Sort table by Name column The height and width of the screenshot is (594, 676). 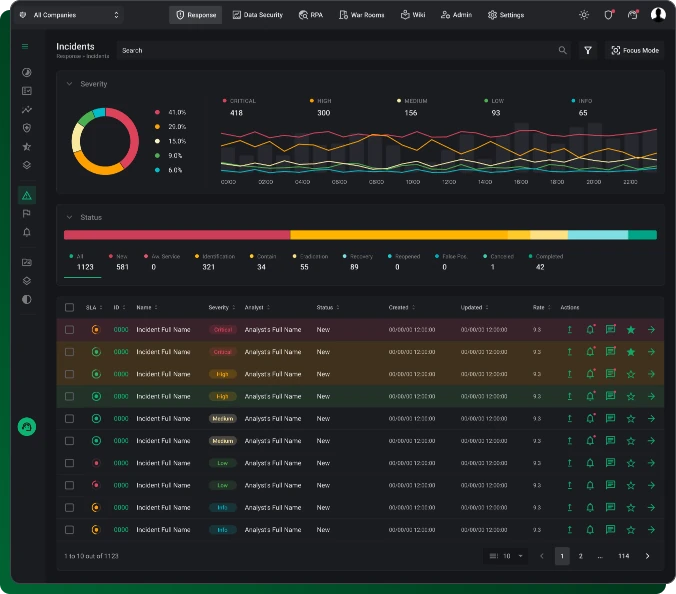[147, 307]
